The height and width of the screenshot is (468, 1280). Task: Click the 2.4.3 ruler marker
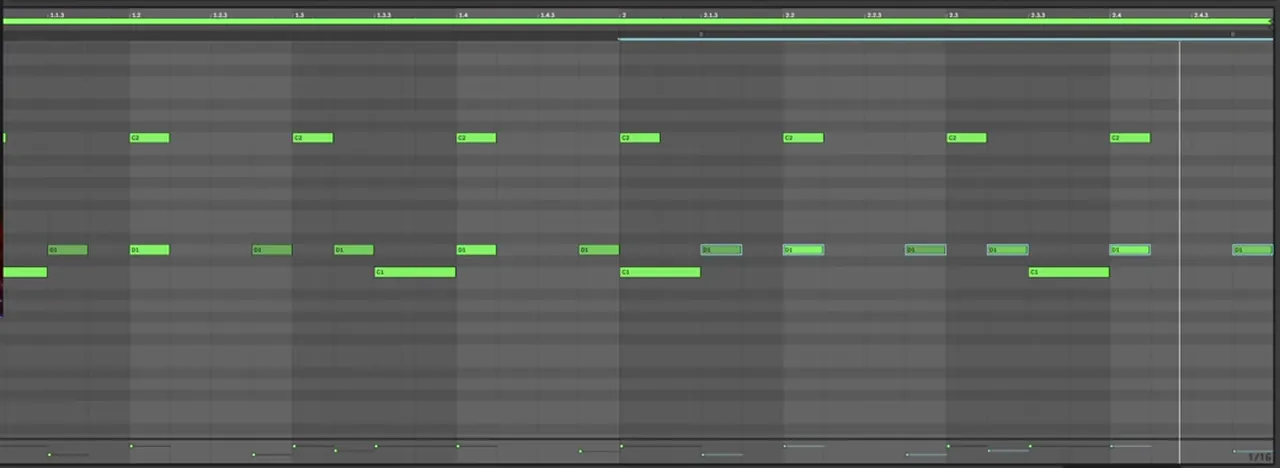1201,15
